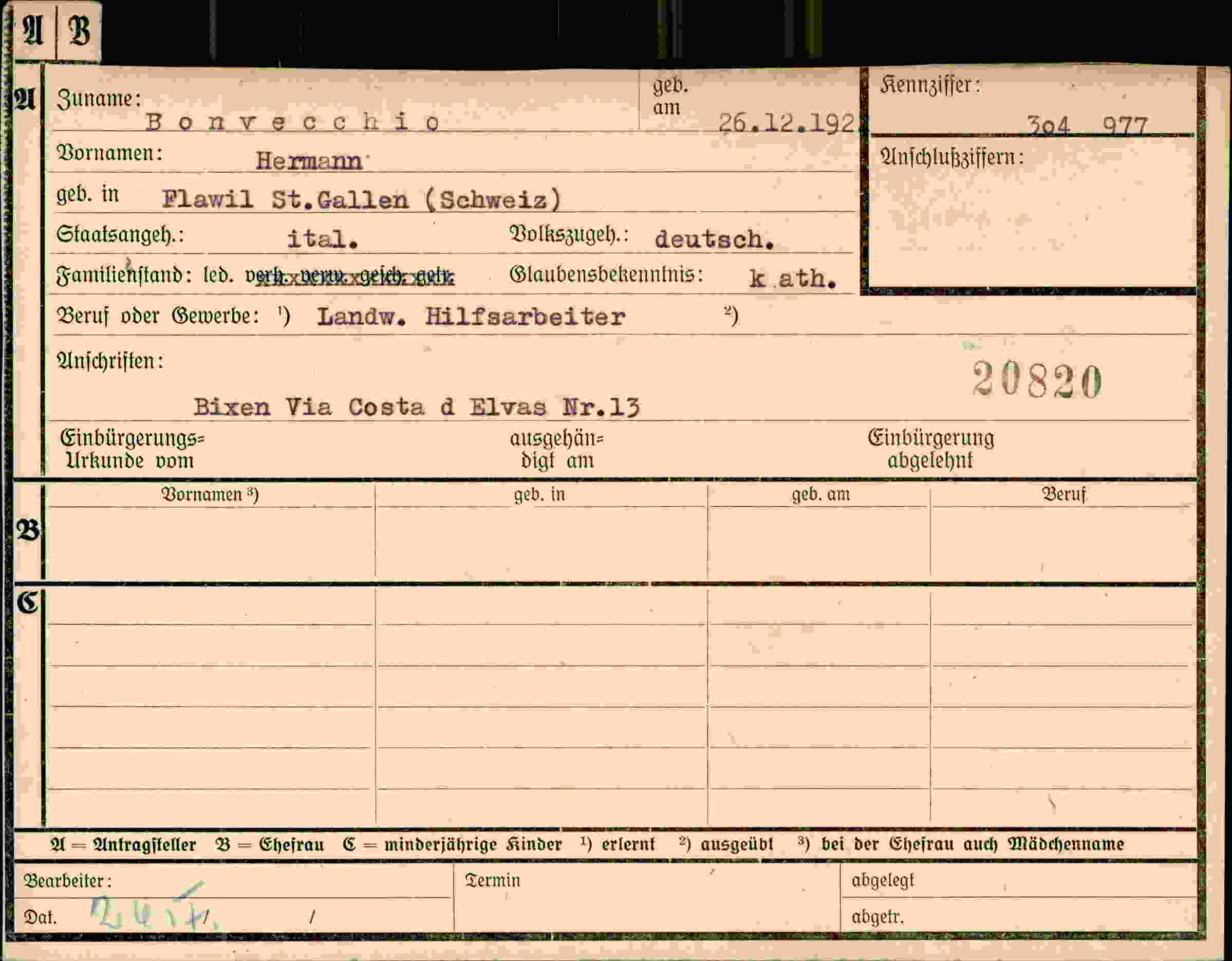Click the 'Kennziffer:' label
The image size is (1232, 961).
pyautogui.click(x=930, y=85)
